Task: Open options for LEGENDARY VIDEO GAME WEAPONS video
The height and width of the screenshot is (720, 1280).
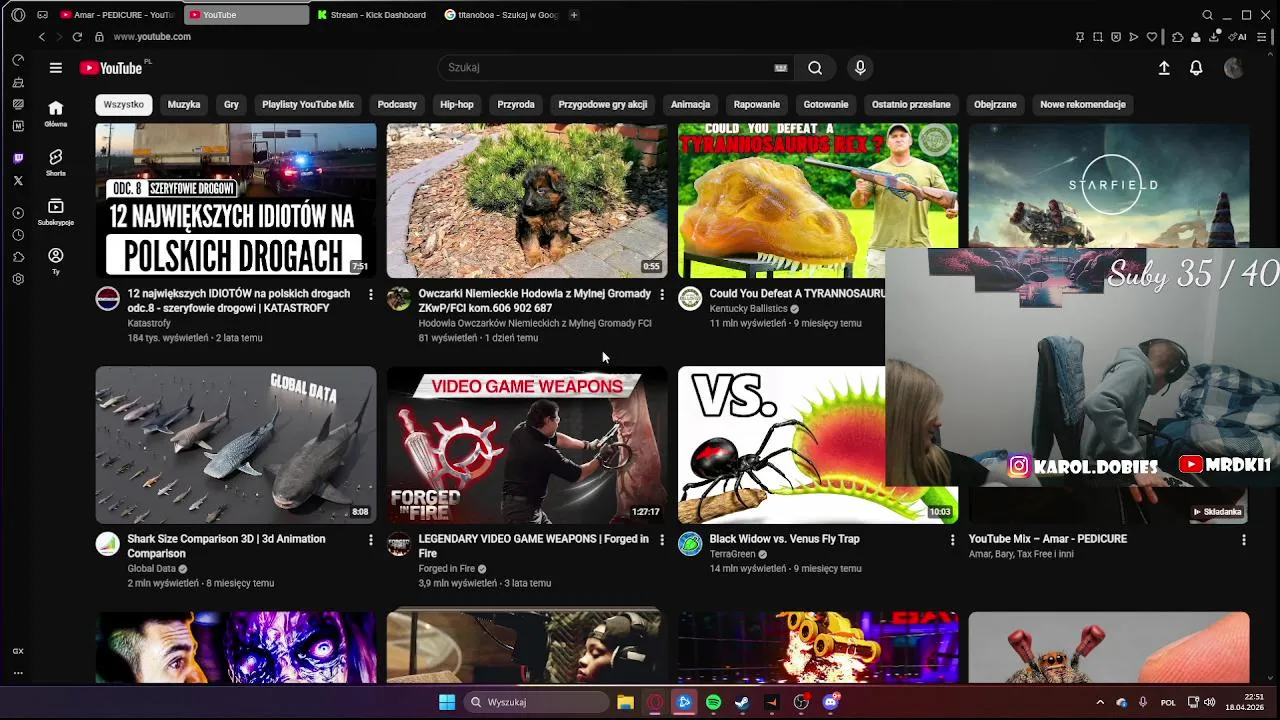Action: pos(661,539)
